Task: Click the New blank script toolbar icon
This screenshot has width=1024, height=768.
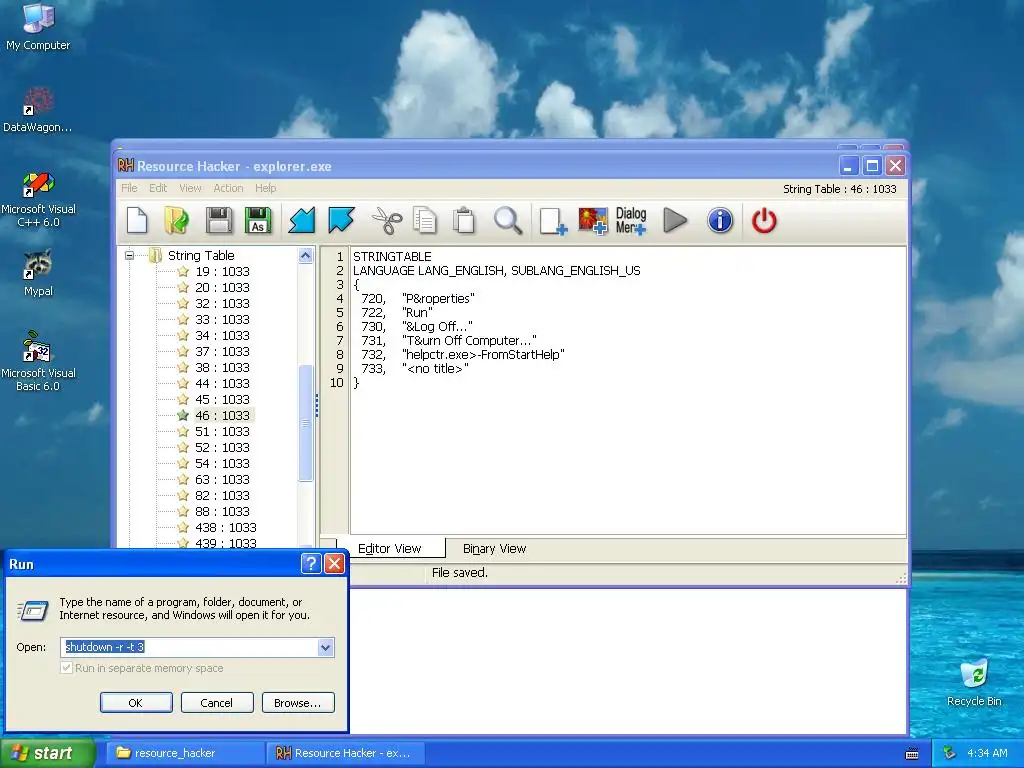Action: (x=137, y=220)
